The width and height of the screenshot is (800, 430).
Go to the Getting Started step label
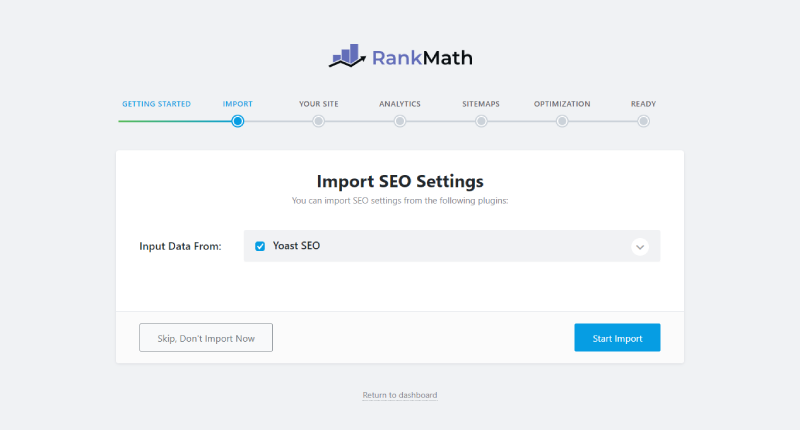[x=155, y=104]
